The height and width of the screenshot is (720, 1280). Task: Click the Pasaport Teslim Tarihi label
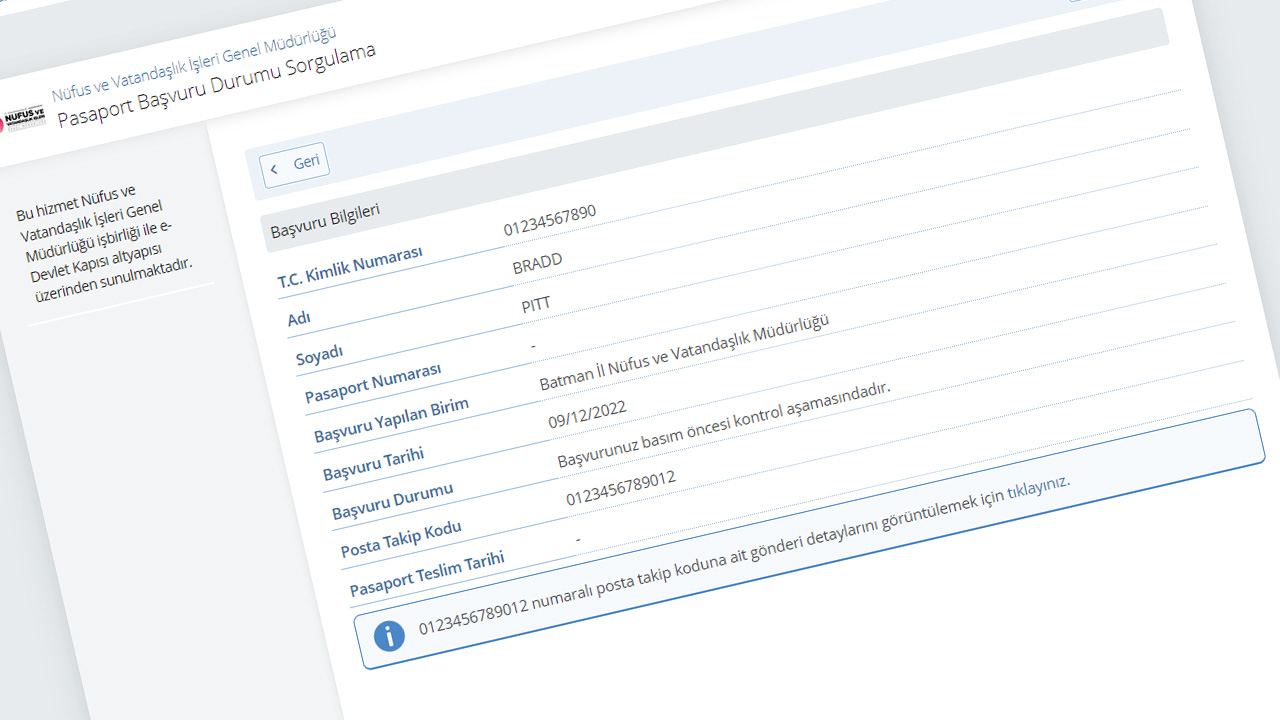coord(427,574)
